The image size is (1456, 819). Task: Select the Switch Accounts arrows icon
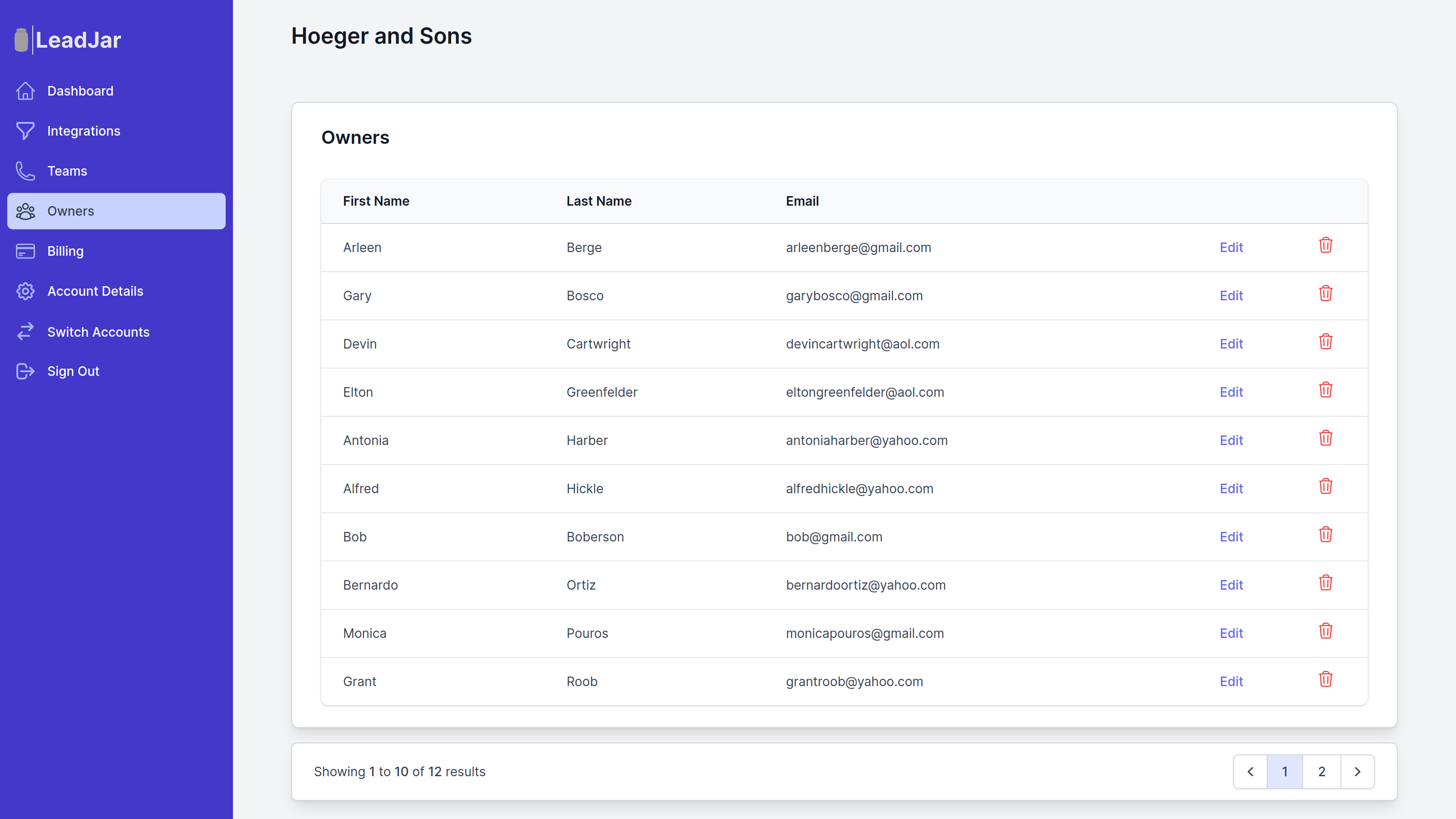pyautogui.click(x=25, y=332)
